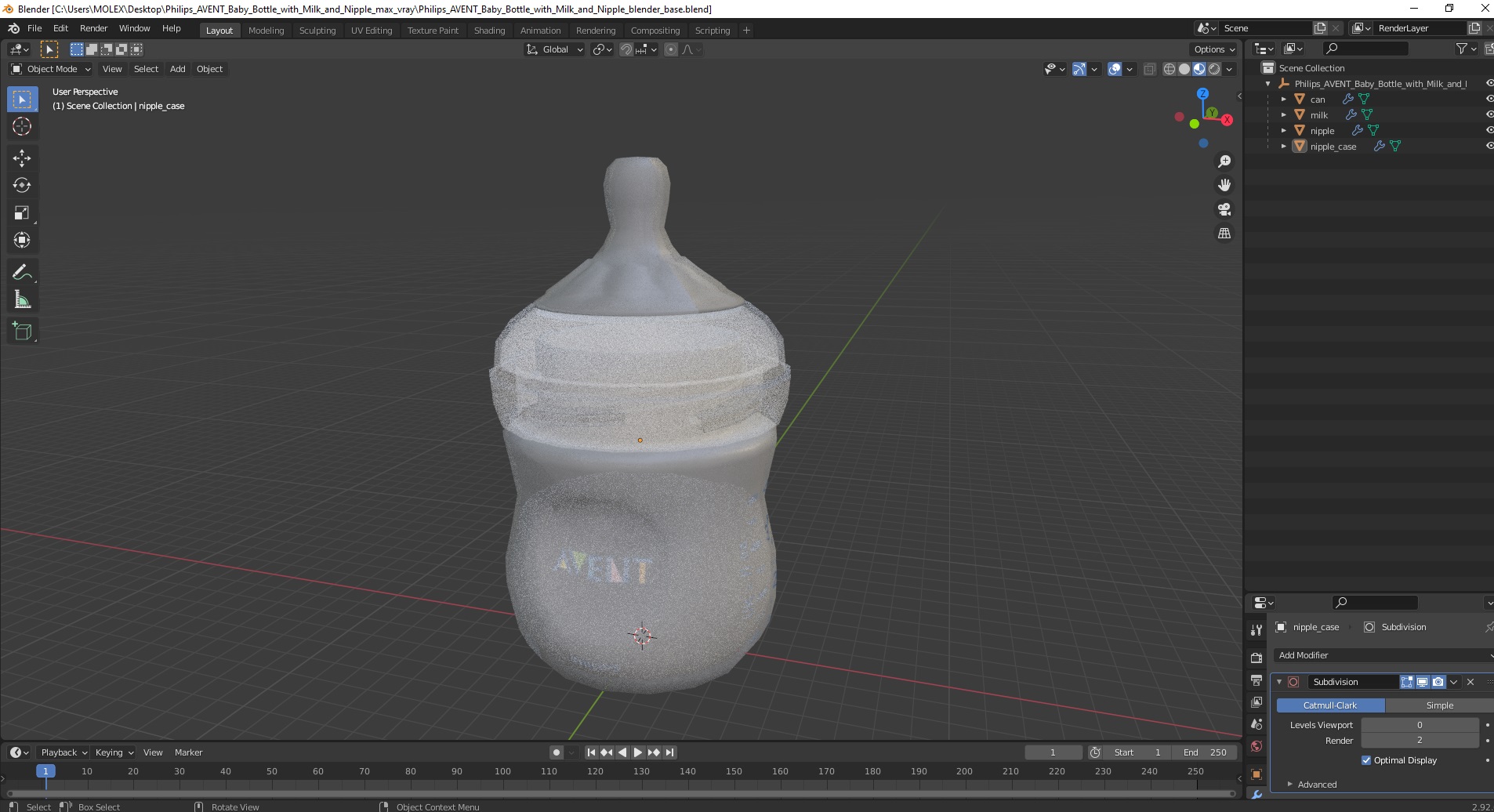The height and width of the screenshot is (812, 1494).
Task: Jump to the timeline end frame
Action: tap(669, 752)
